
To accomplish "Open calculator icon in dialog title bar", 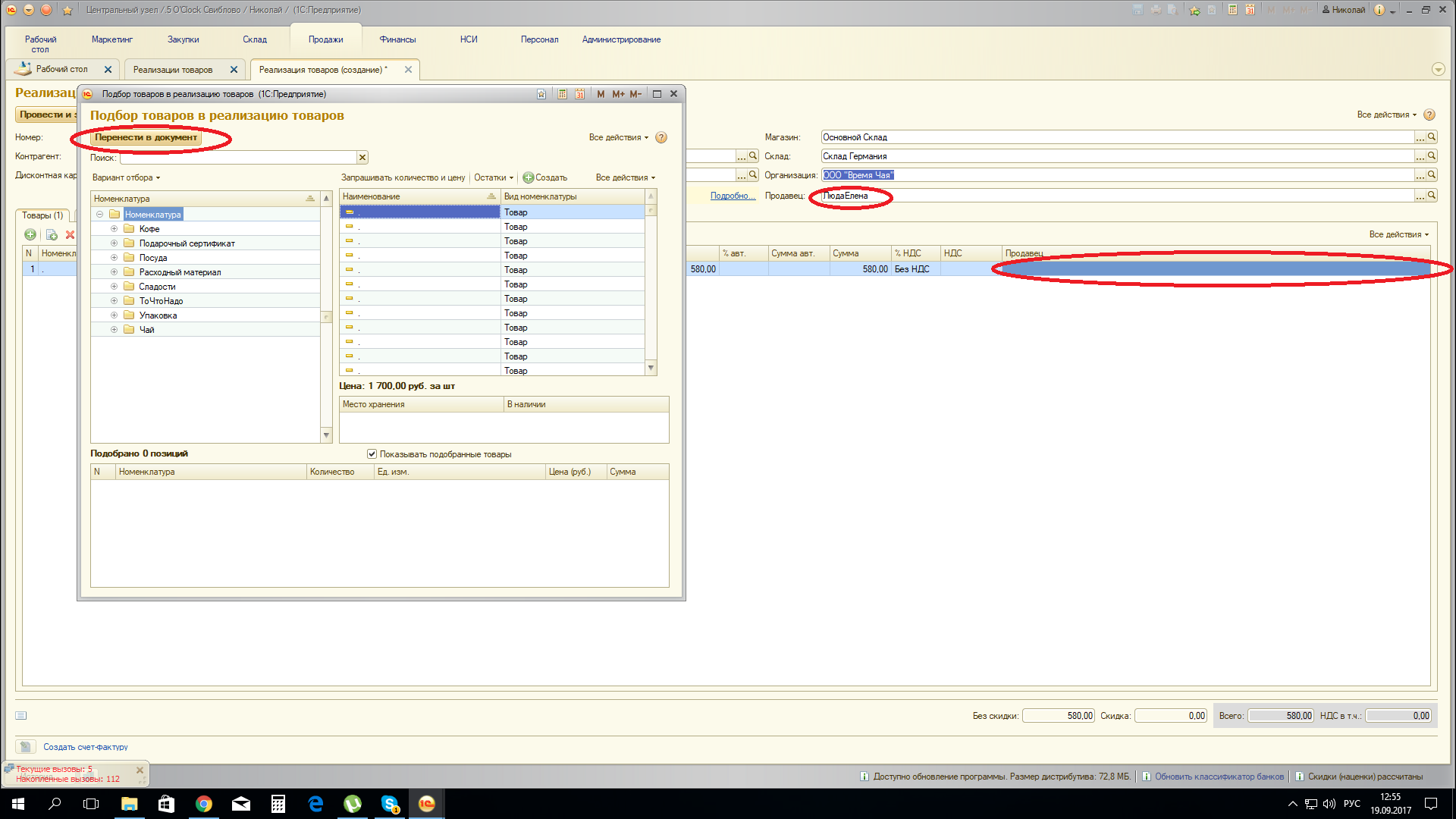I will (562, 94).
